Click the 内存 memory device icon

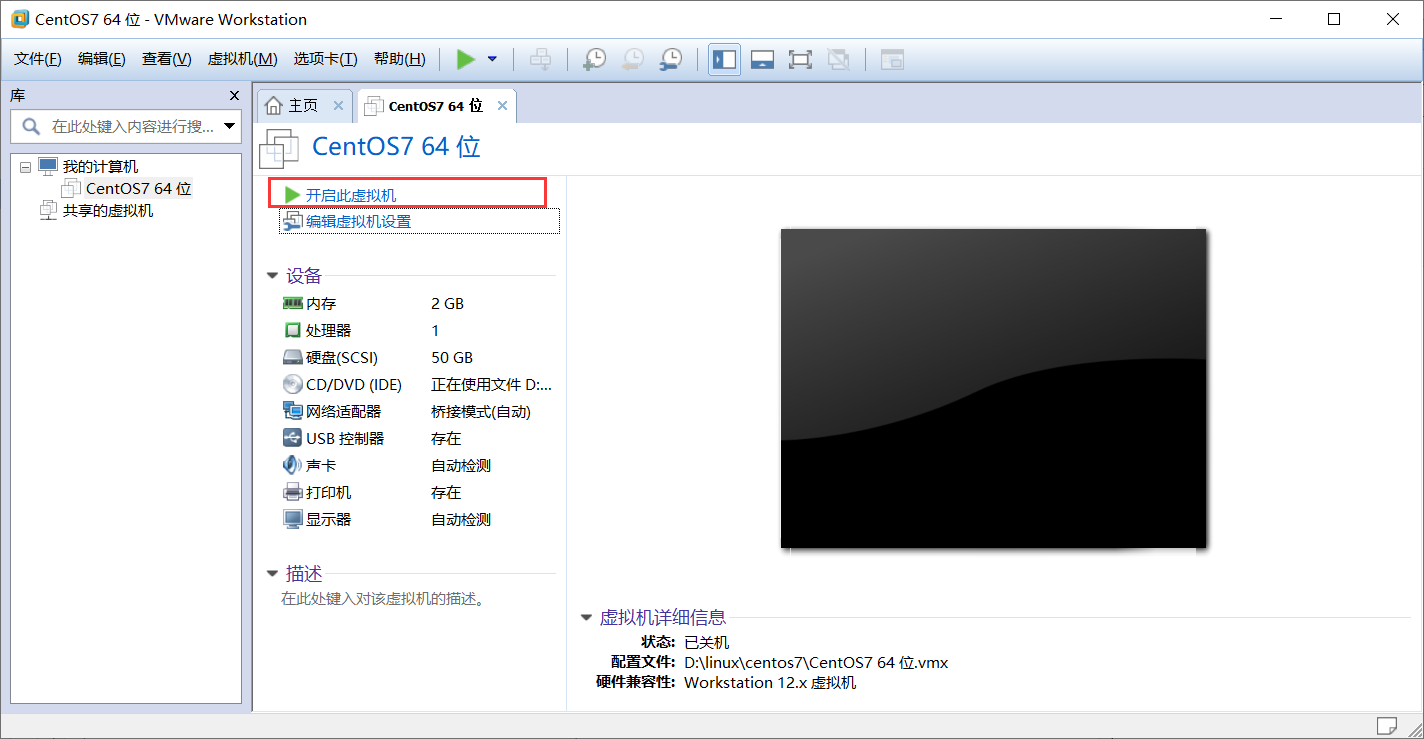point(292,303)
